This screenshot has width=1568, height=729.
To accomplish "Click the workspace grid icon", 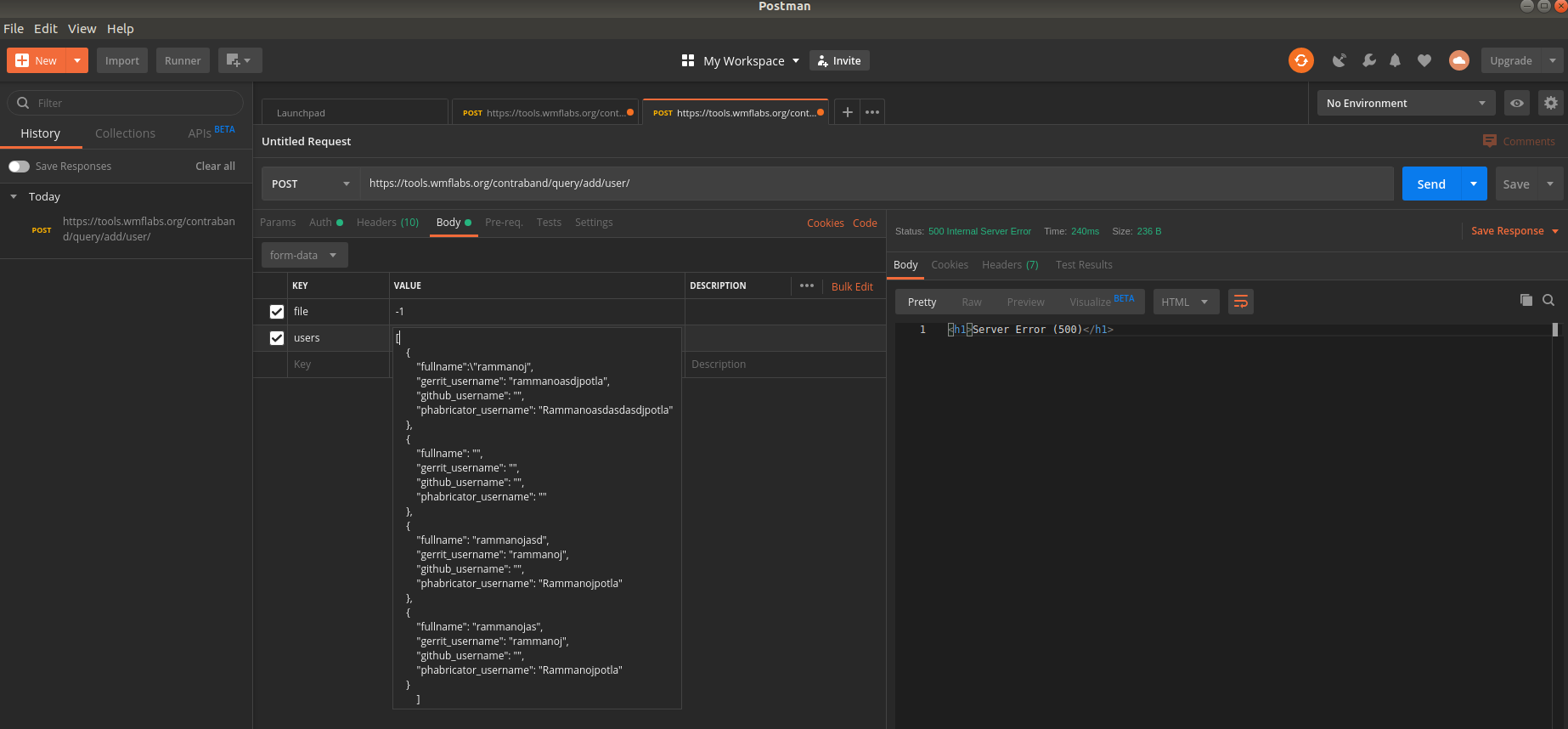I will [x=688, y=60].
